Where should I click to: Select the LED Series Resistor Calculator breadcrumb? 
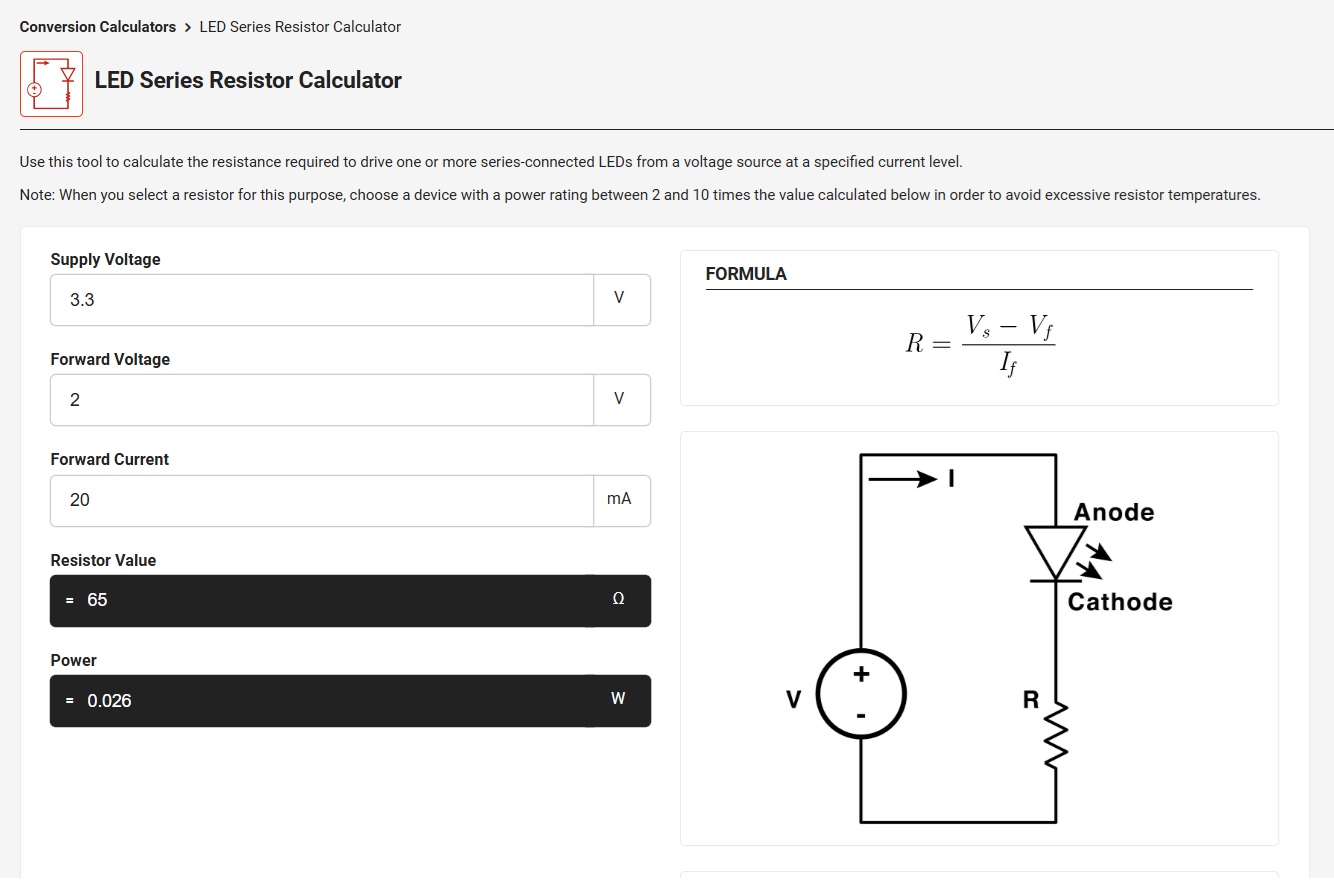(300, 27)
